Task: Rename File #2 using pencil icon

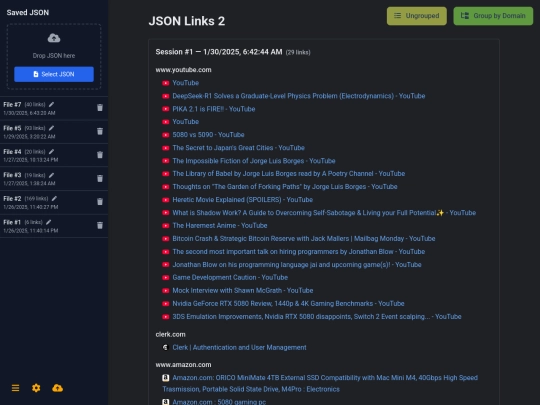Action: [x=54, y=198]
